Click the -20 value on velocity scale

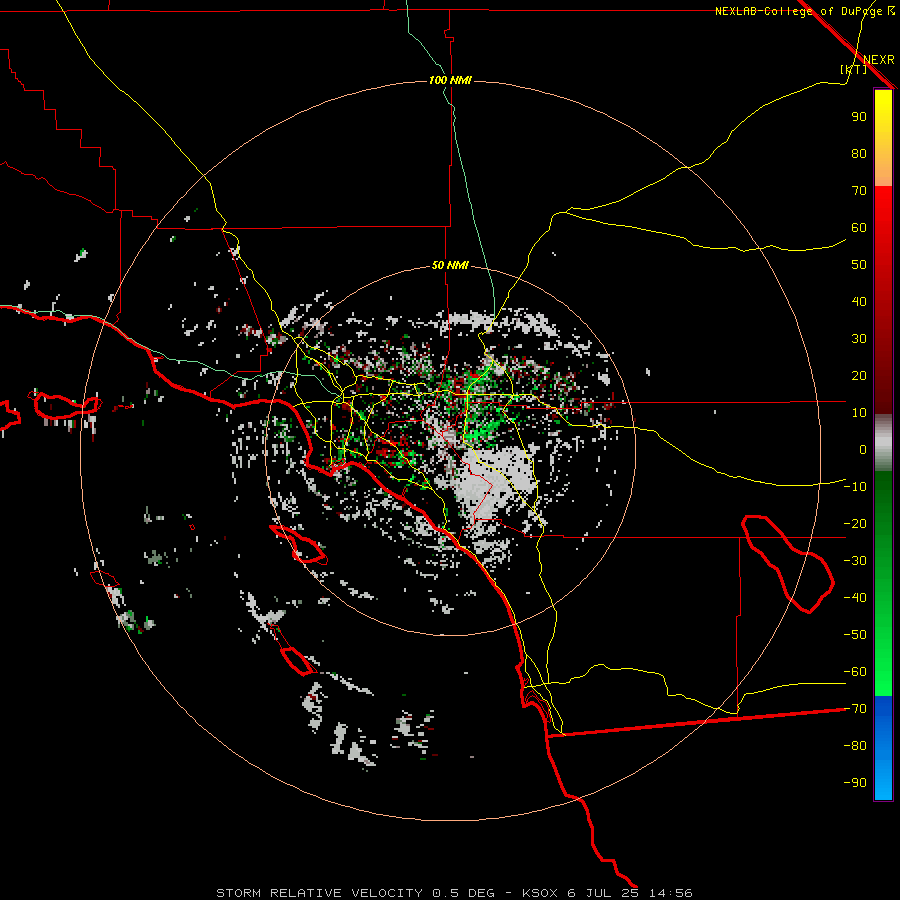click(x=855, y=524)
